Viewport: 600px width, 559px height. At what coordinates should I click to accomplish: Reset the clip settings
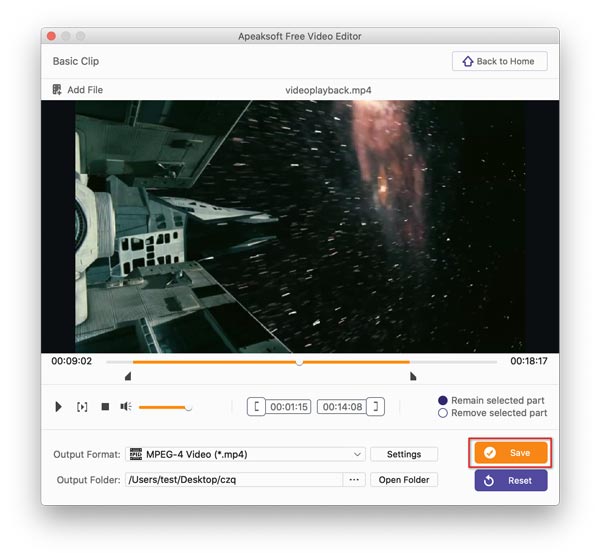(510, 481)
